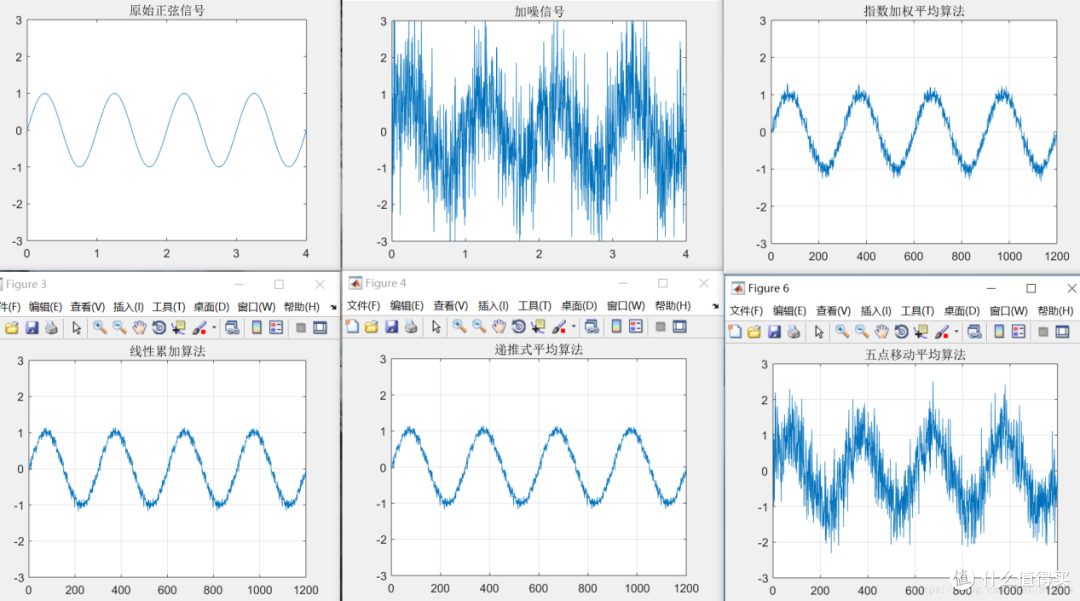Viewport: 1080px width, 601px height.
Task: Enable Pan hand tool in Figure 6
Action: tap(882, 332)
